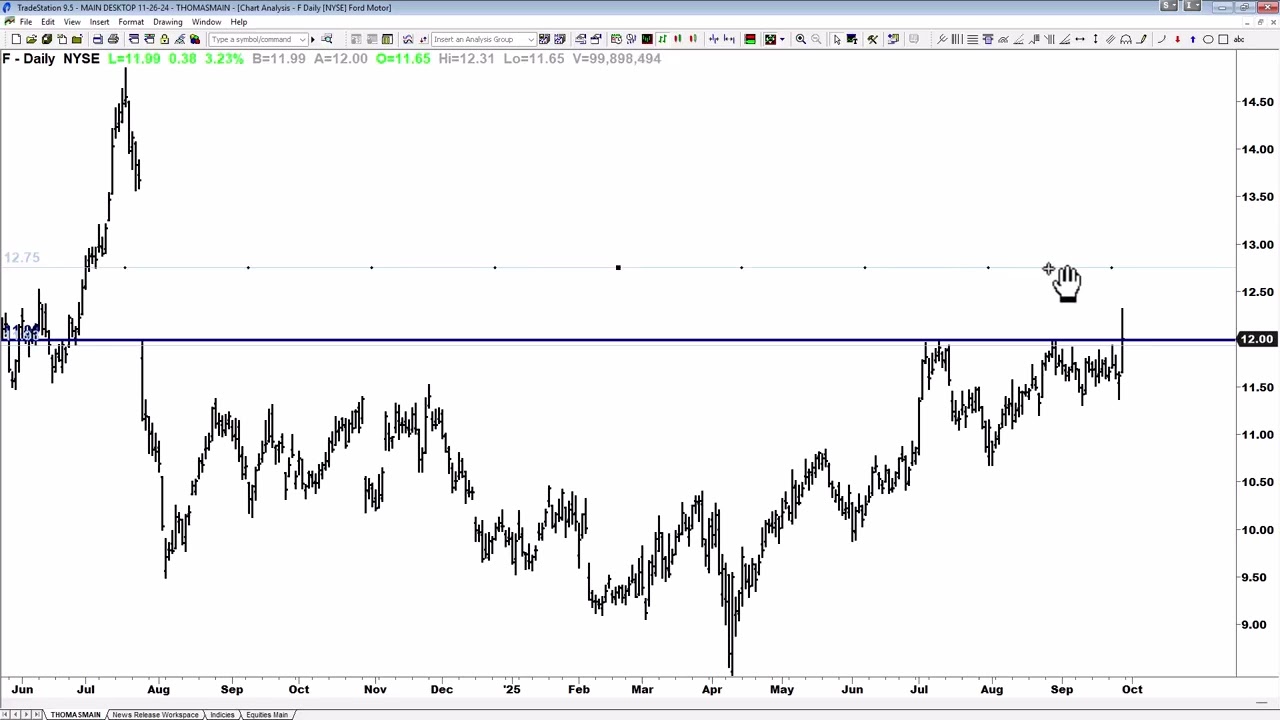
Task: Click the Zoom In magnifier
Action: click(x=800, y=39)
